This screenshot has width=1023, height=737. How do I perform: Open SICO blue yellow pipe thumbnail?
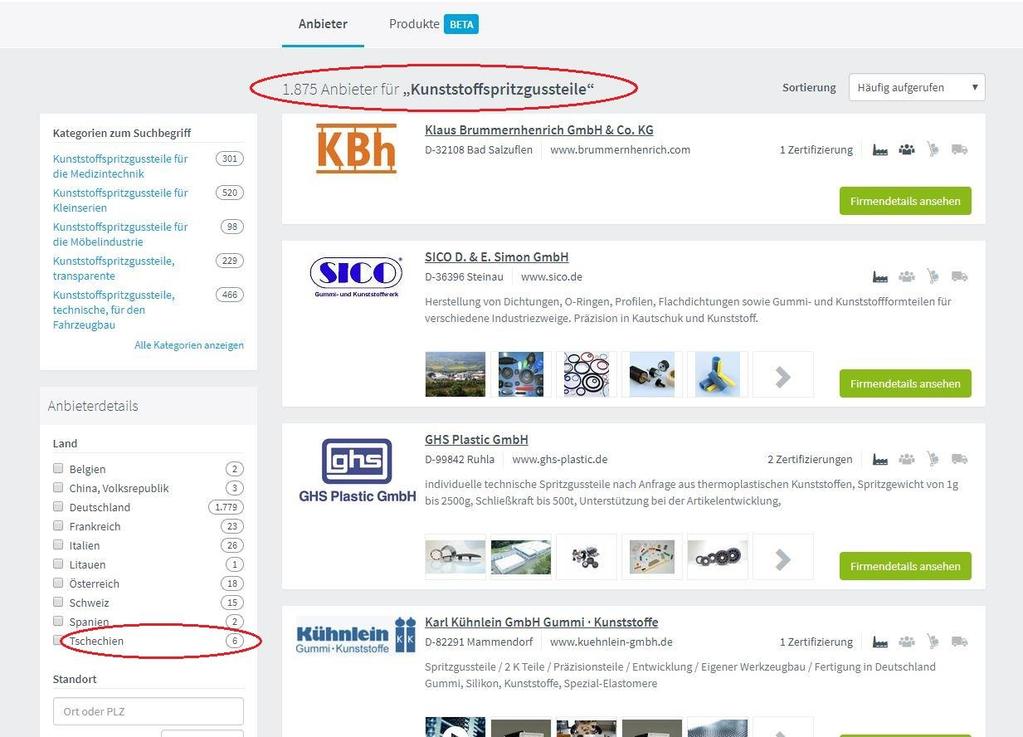coord(717,374)
